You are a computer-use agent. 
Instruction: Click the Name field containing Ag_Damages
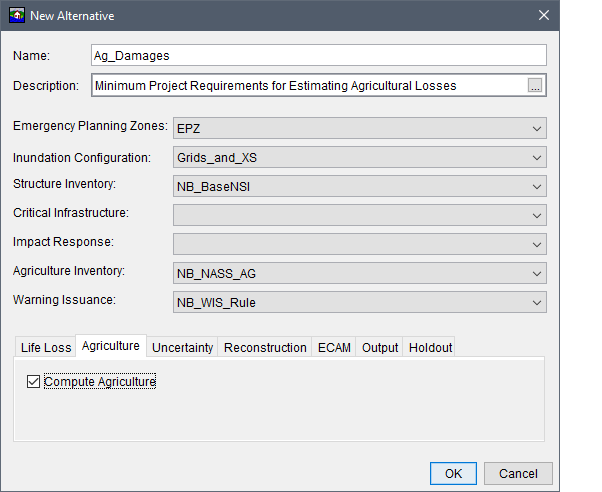click(319, 55)
